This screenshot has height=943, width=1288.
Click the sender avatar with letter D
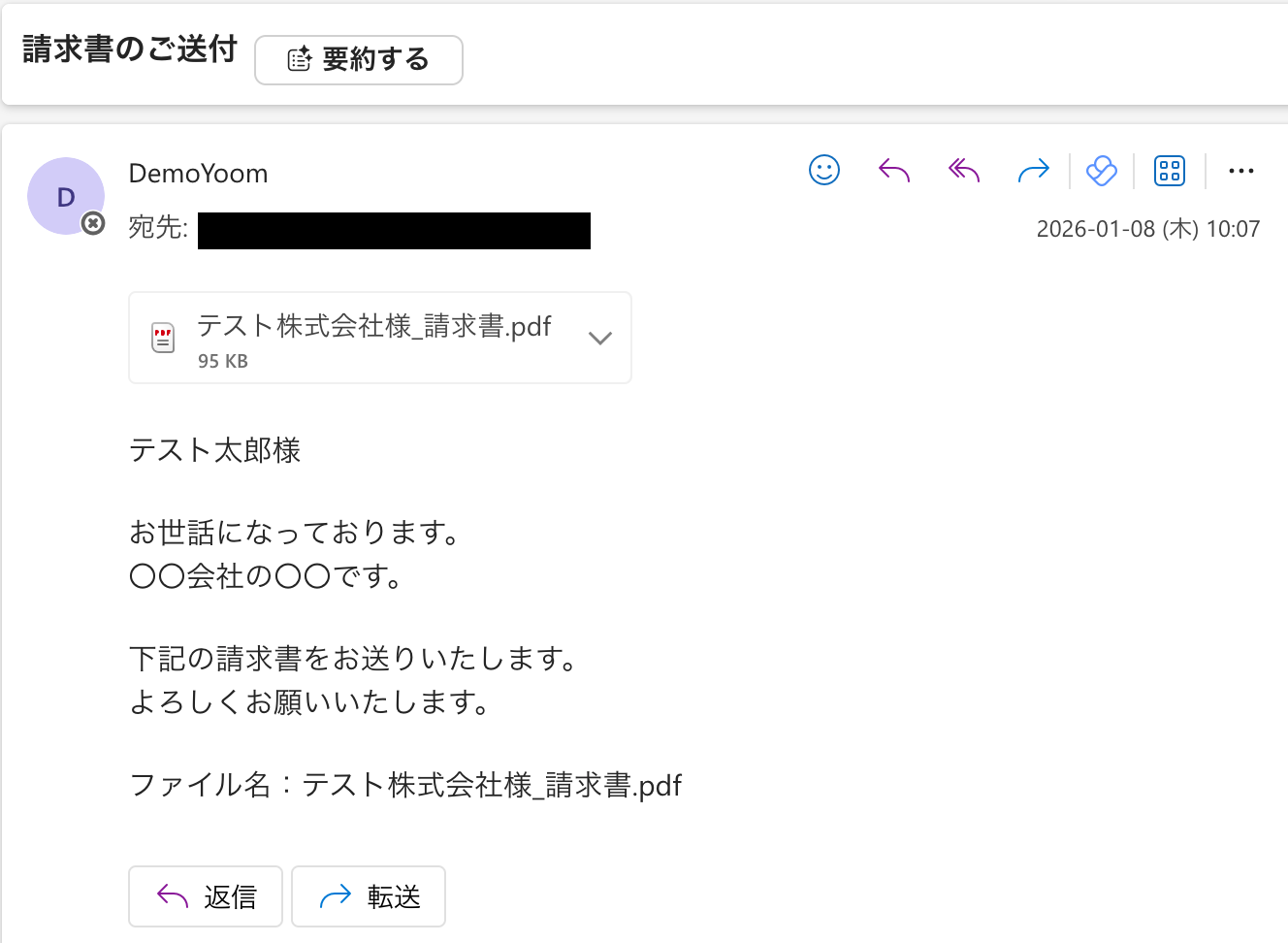66,196
